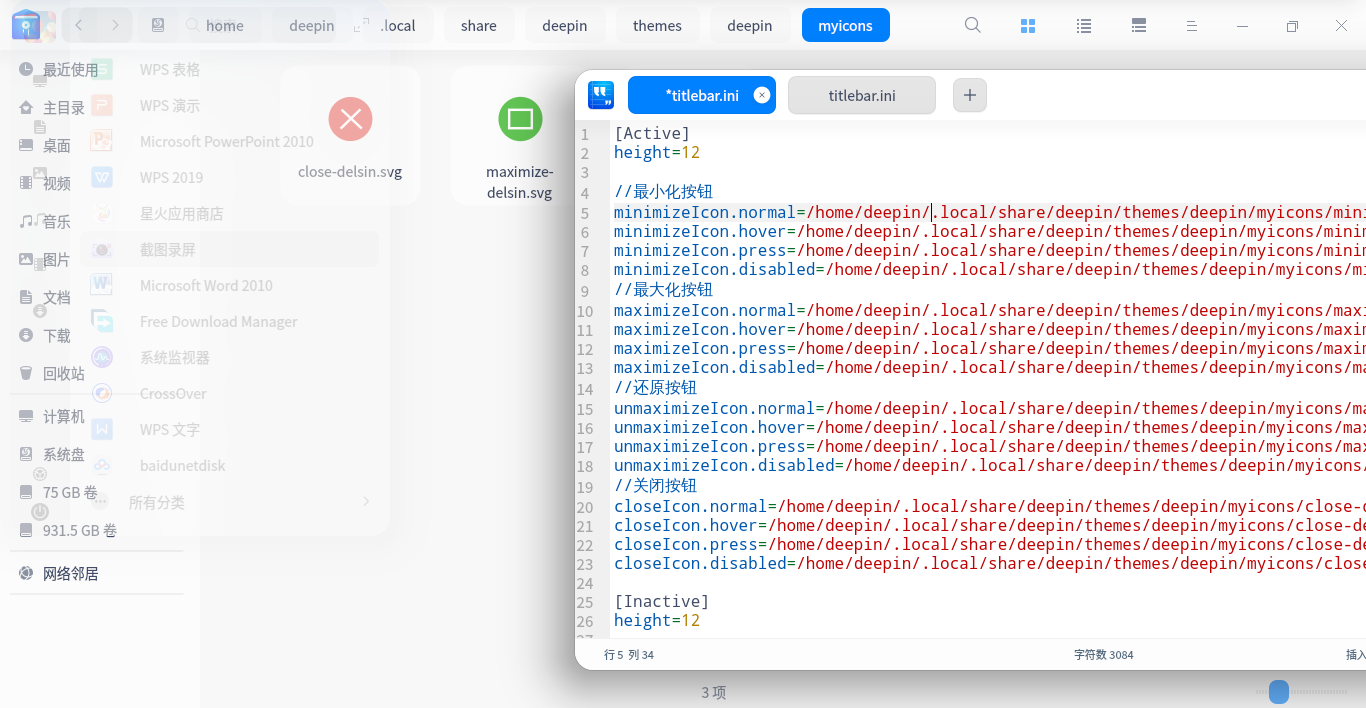This screenshot has width=1366, height=708.
Task: Click the share breadcrumb segment
Action: pos(479,26)
